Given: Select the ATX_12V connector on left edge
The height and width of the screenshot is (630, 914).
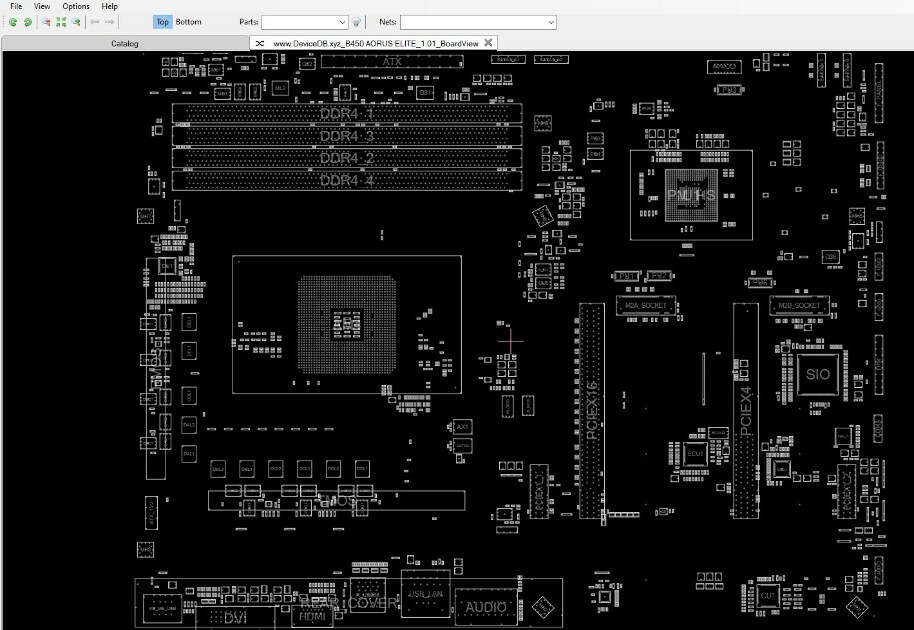Looking at the screenshot, I should (152, 513).
